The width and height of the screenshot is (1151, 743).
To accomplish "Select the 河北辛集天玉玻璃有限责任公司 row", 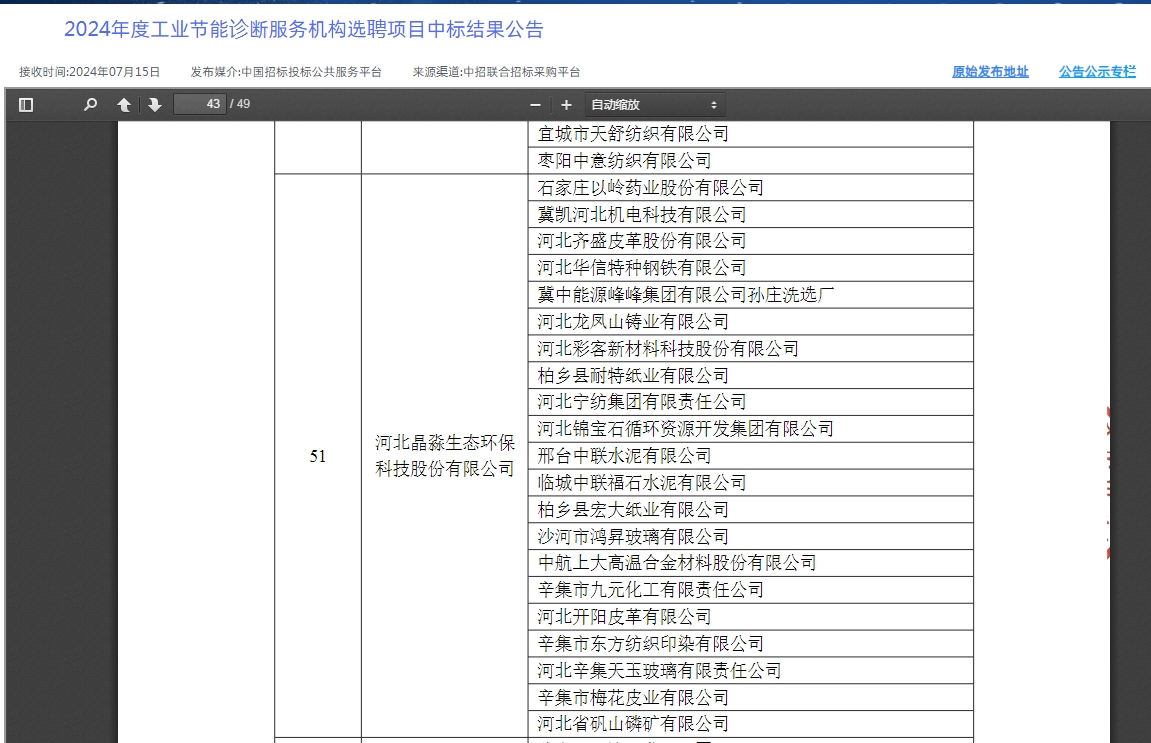I will click(751, 670).
